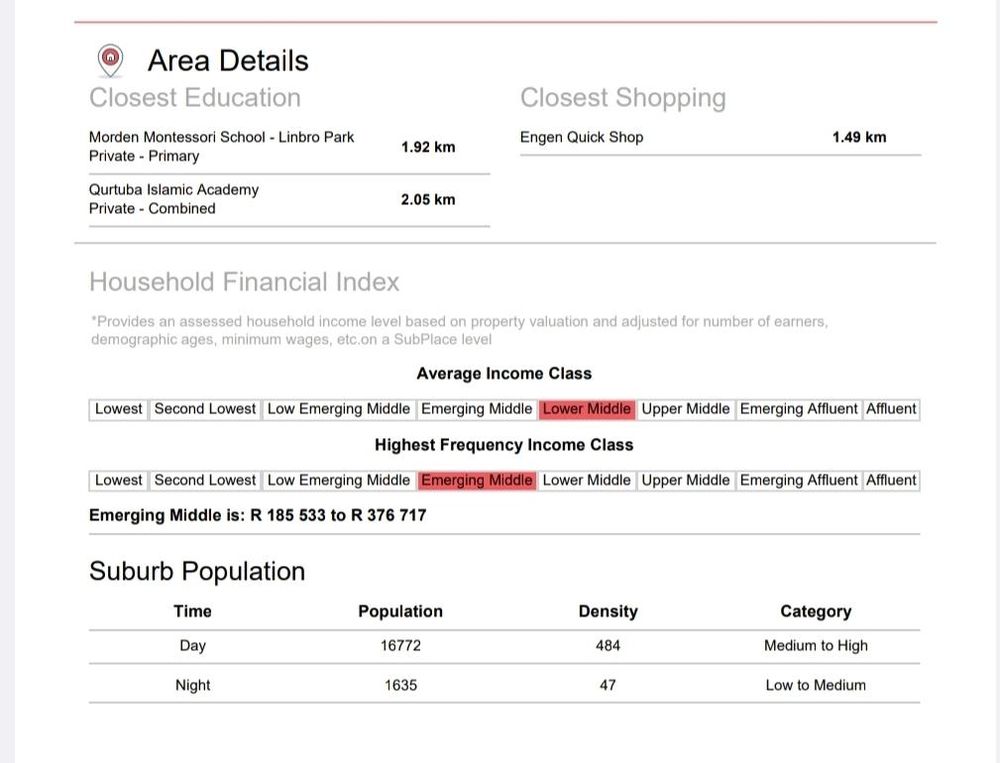
Task: Click the 1.49 km shopping distance
Action: pos(859,137)
